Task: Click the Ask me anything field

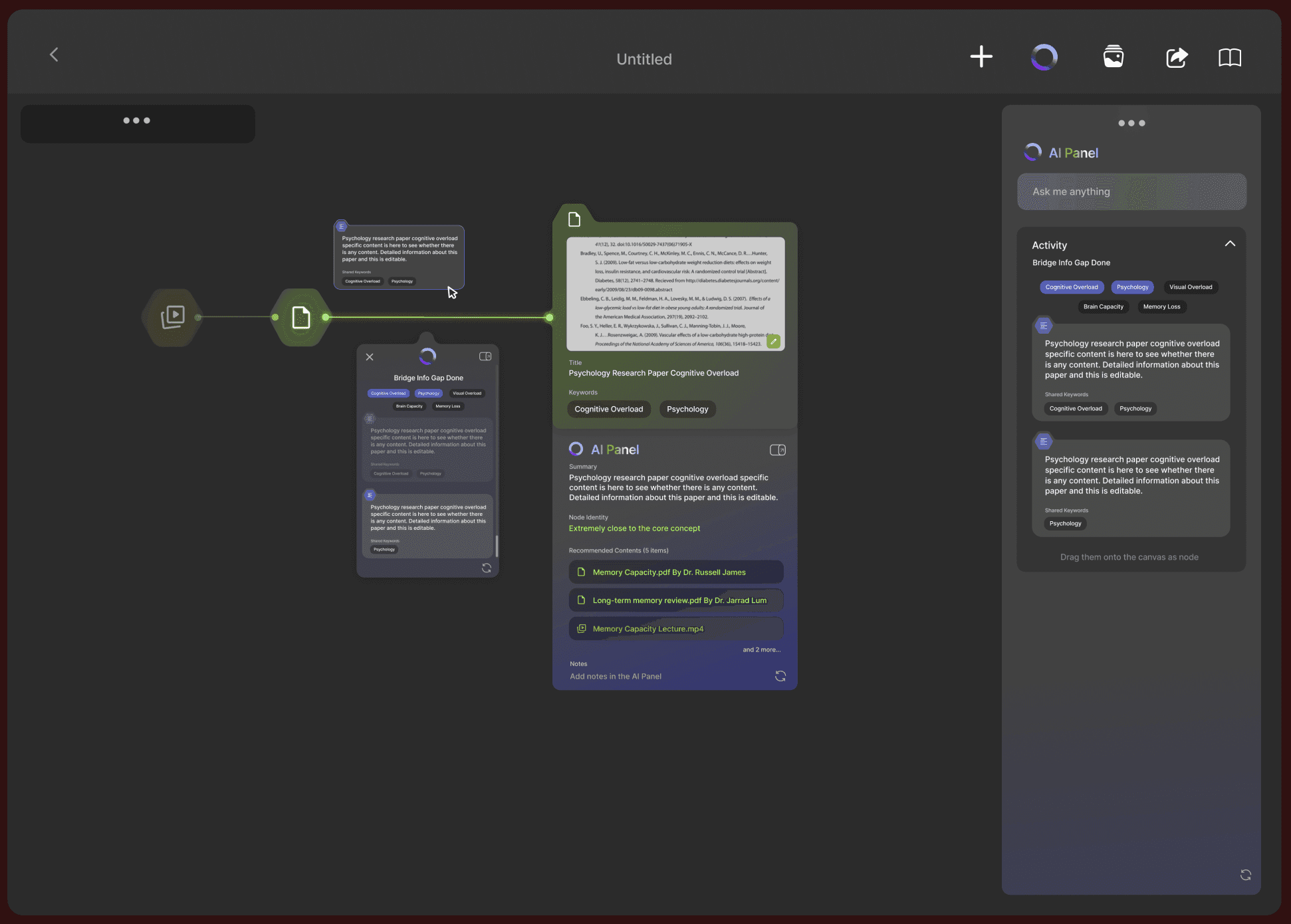Action: [1131, 192]
